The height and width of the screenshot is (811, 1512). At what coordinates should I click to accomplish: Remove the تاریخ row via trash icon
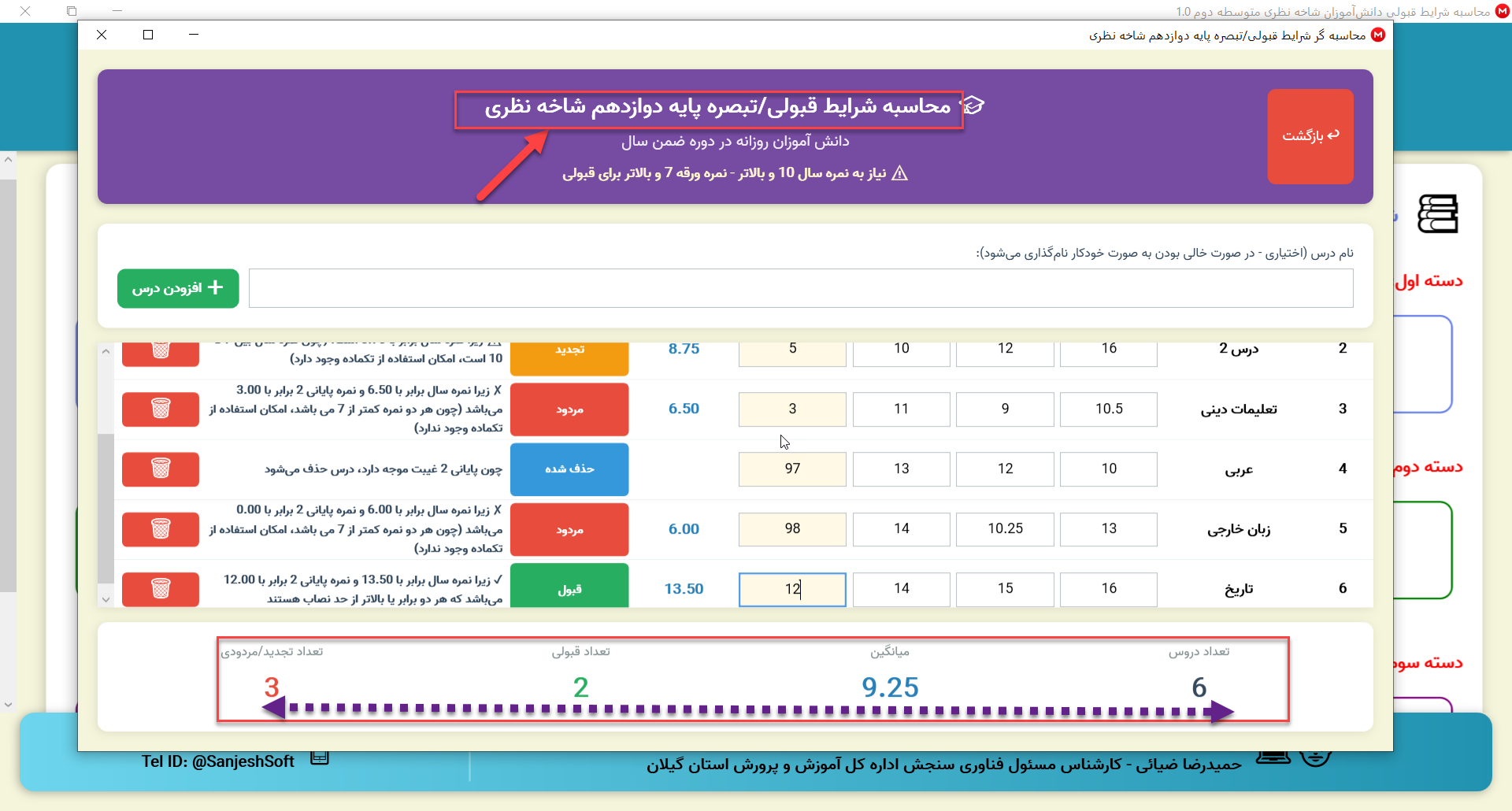point(161,588)
